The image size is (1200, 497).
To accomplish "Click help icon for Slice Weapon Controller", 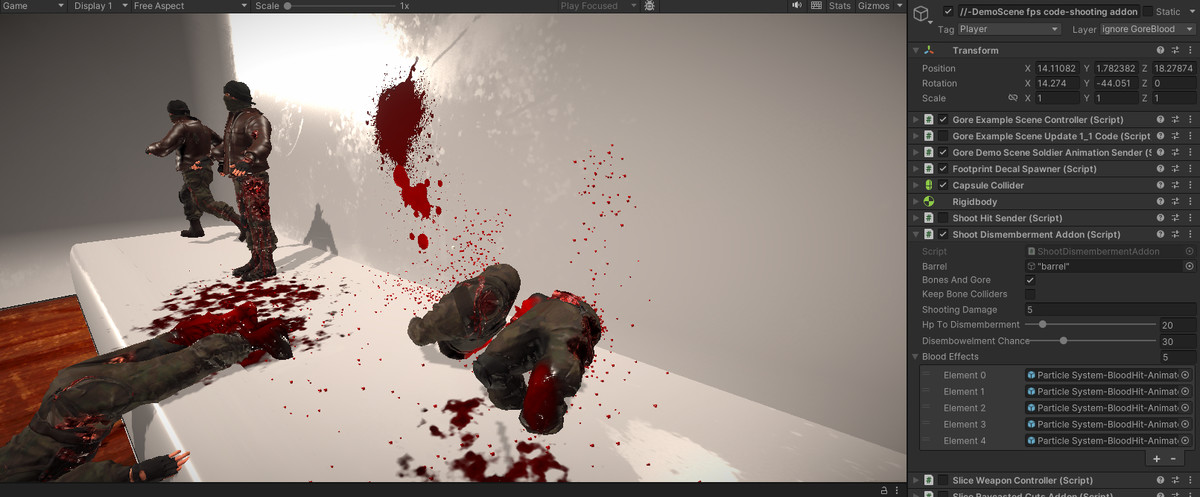I will 1160,481.
